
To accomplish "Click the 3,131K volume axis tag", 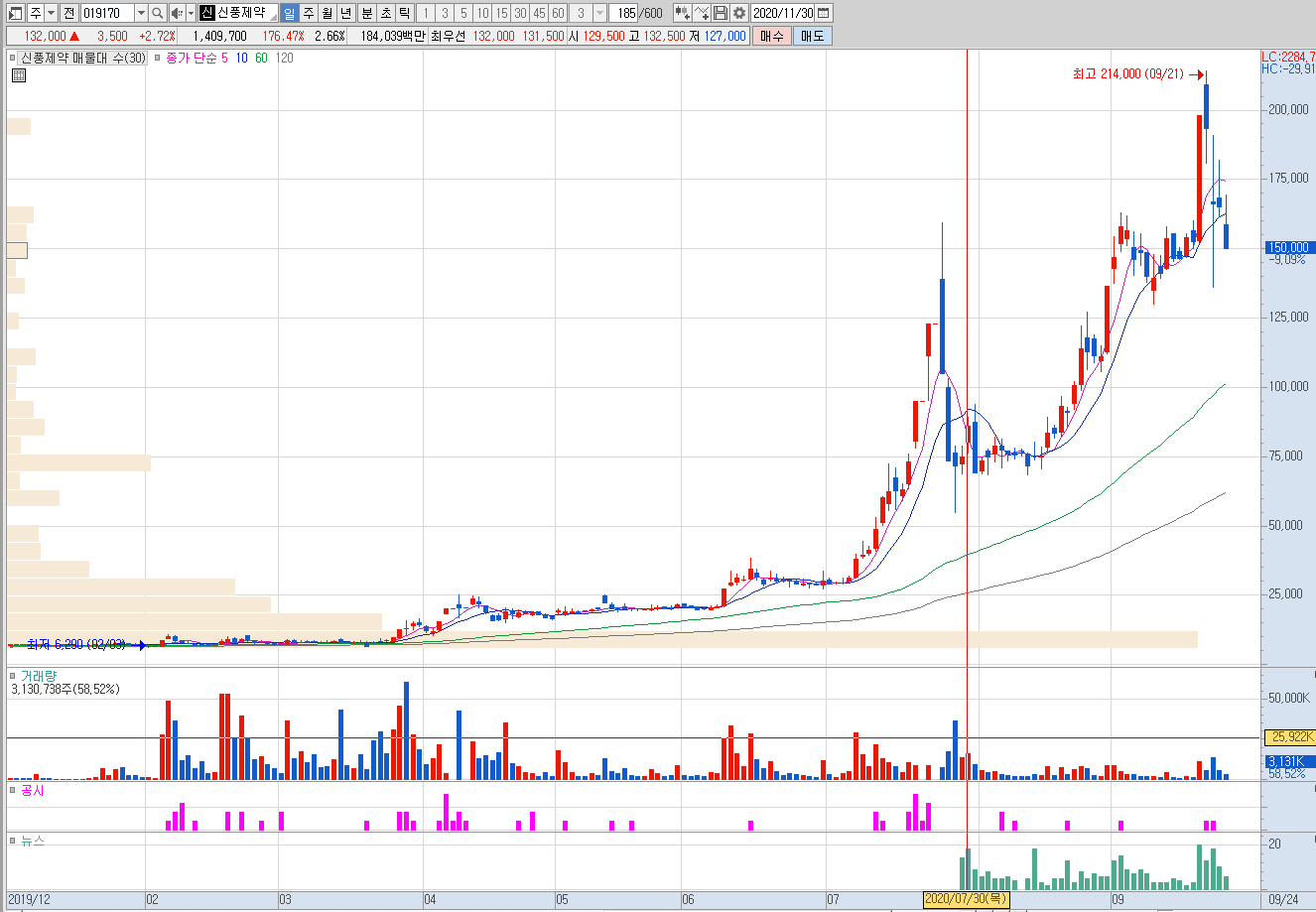I will [1288, 761].
